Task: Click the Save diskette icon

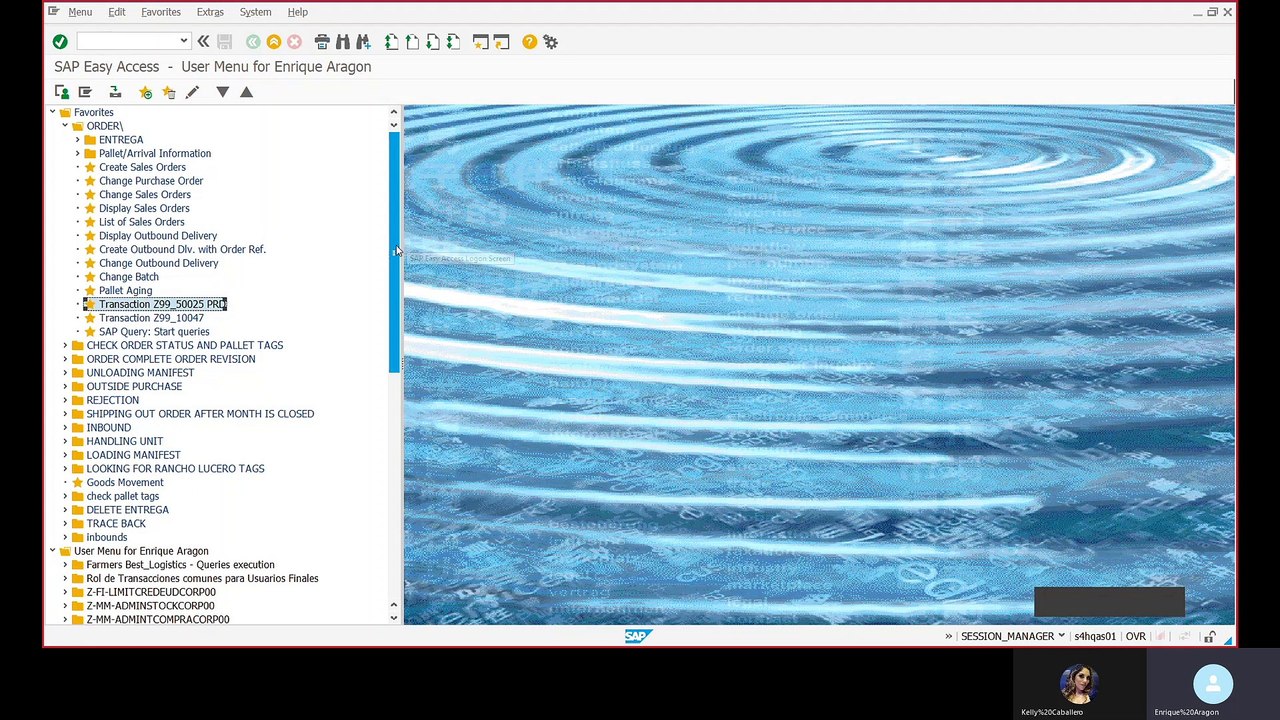Action: coord(225,42)
